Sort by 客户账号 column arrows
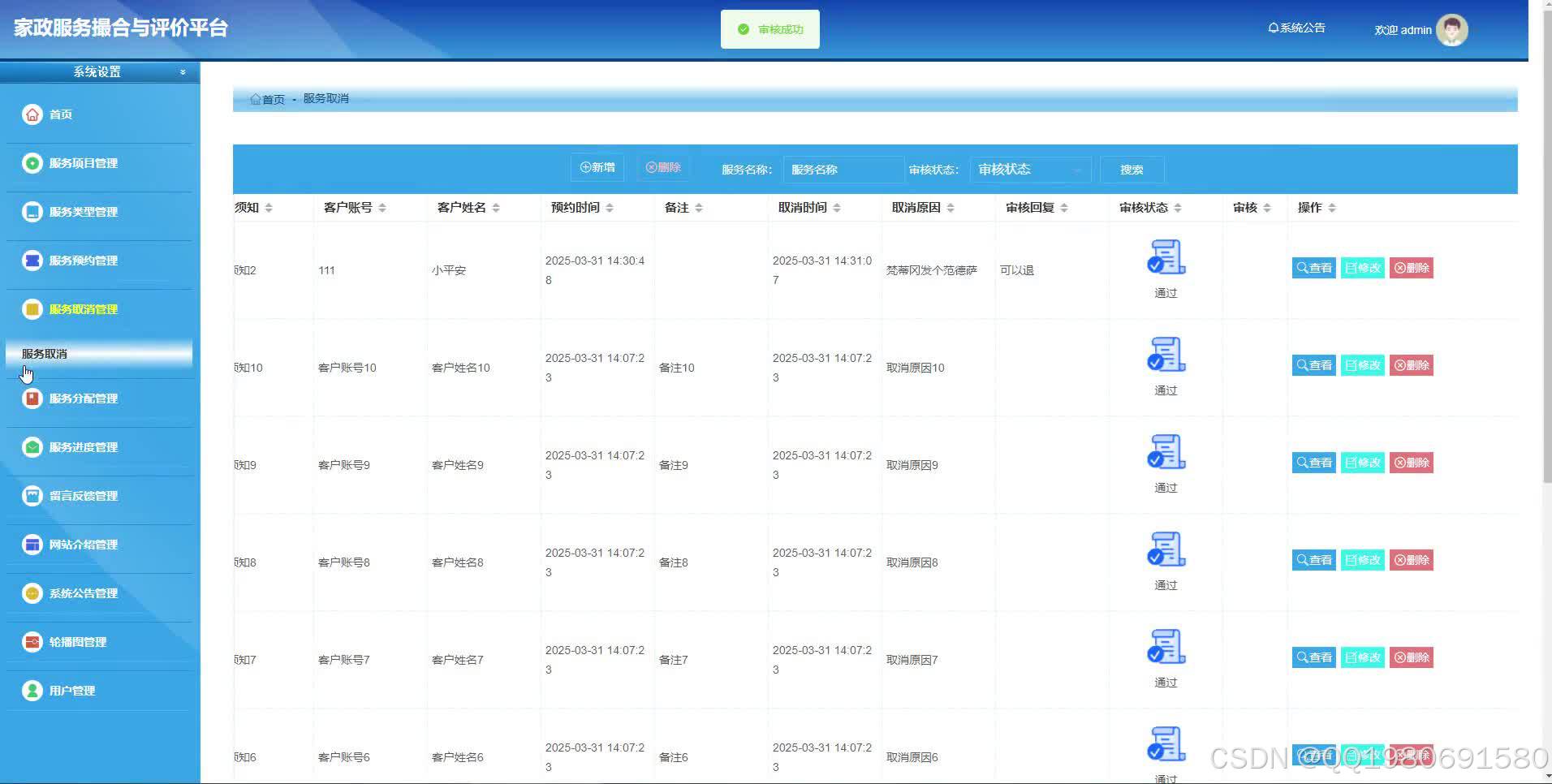This screenshot has height=784, width=1552. point(382,208)
